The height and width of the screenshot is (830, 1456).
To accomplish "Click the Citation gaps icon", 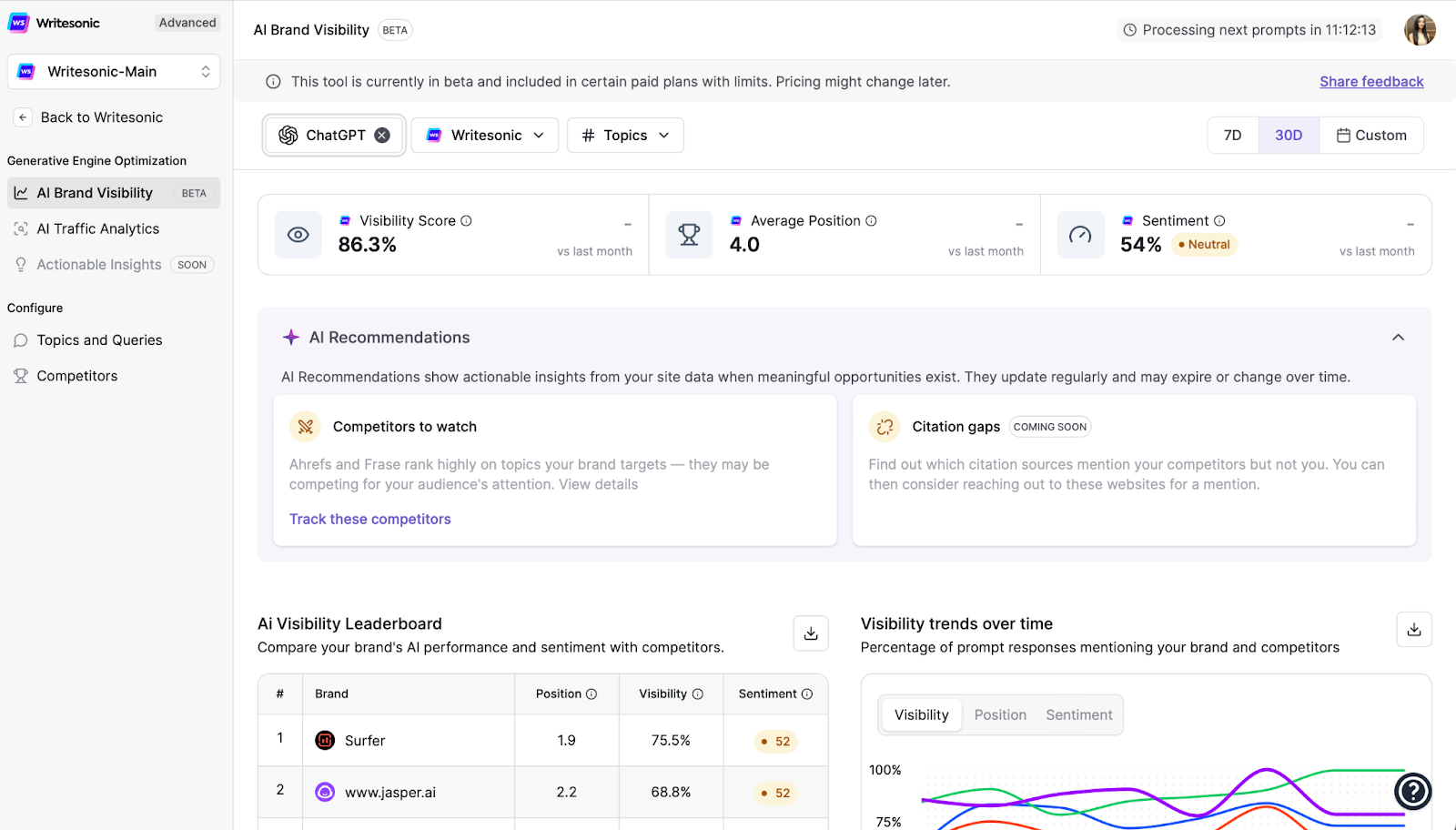I will point(885,427).
